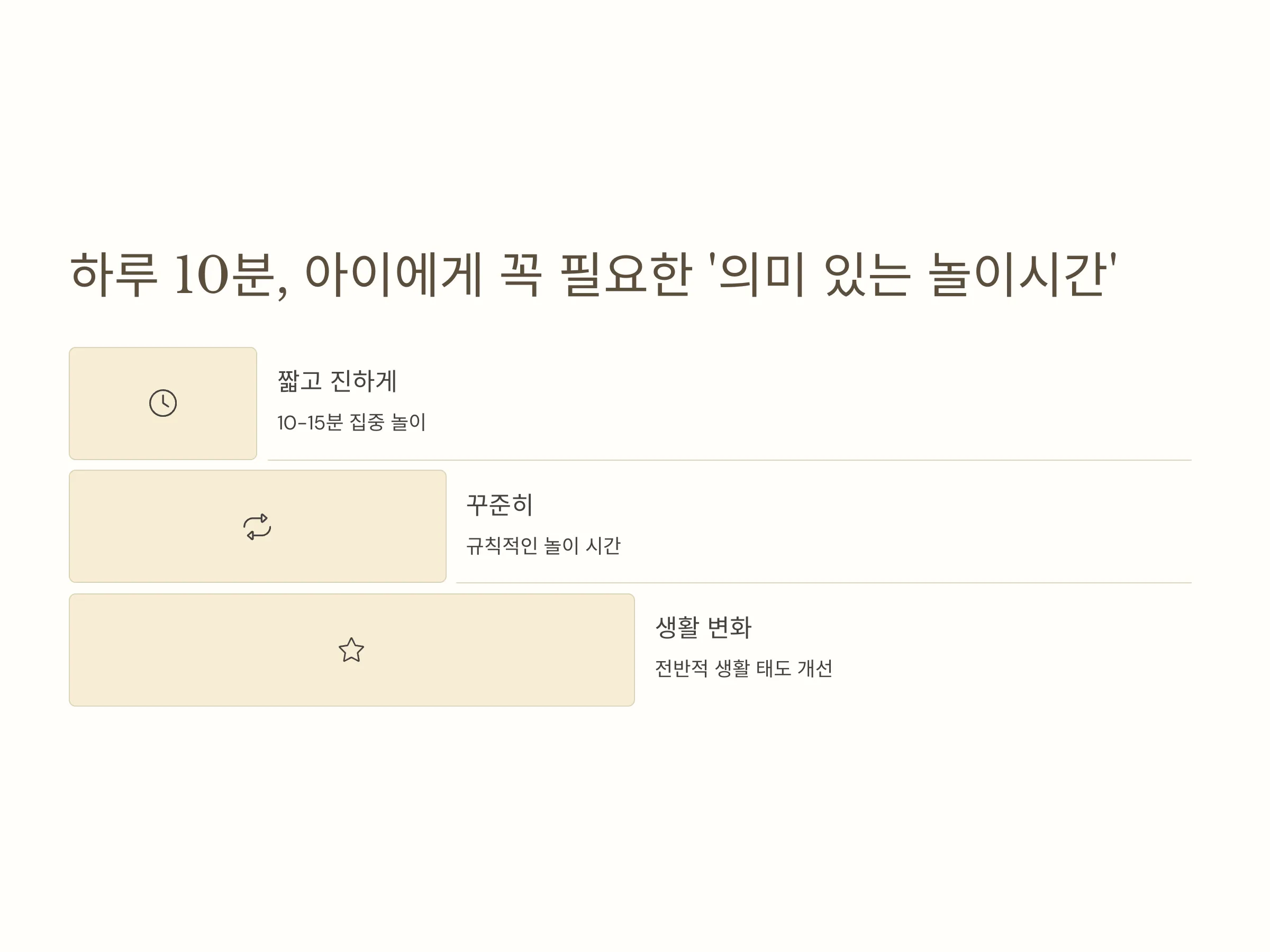
Task: Click the 전반적 생활 태도 개선 text
Action: coord(743,668)
